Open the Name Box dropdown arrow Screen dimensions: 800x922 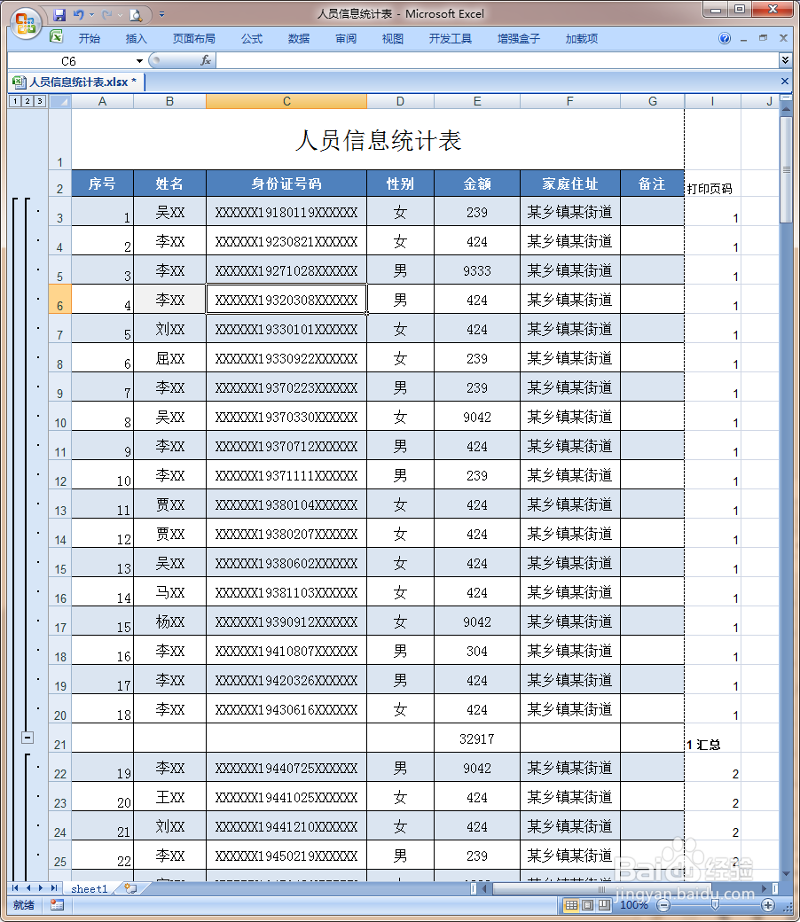point(139,60)
